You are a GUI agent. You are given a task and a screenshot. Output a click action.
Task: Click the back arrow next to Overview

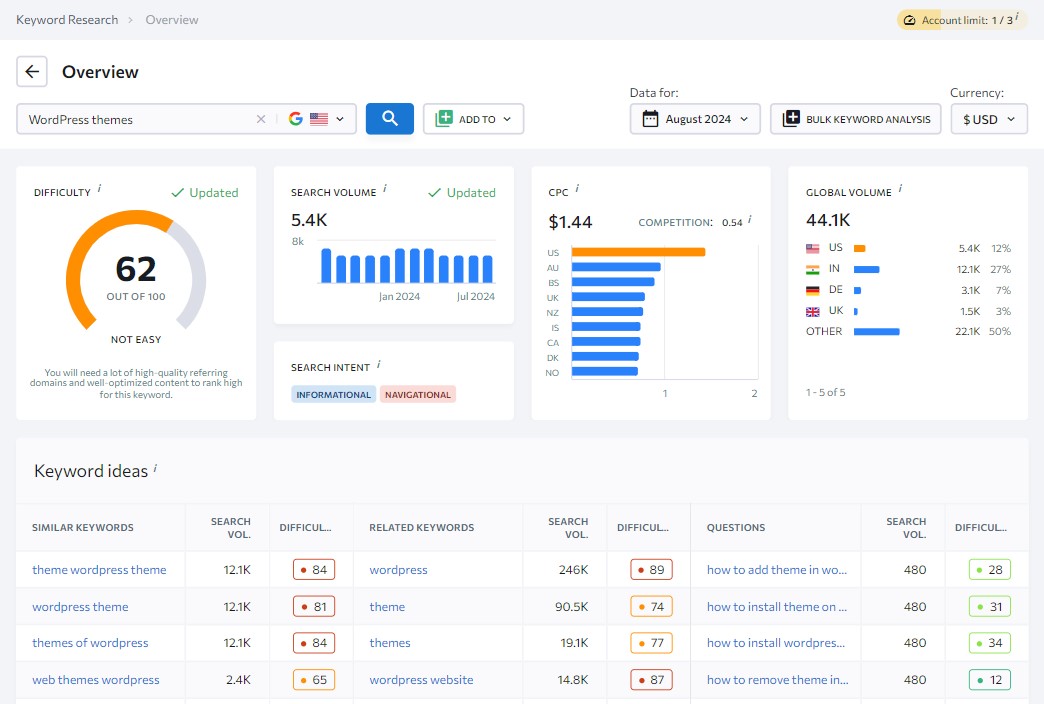(32, 71)
